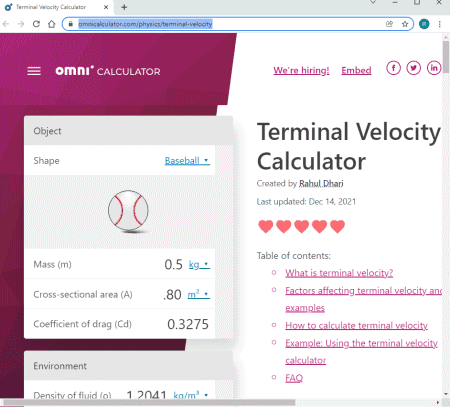Screen dimensions: 450x407
Task: Reload the current page
Action: coord(36,24)
